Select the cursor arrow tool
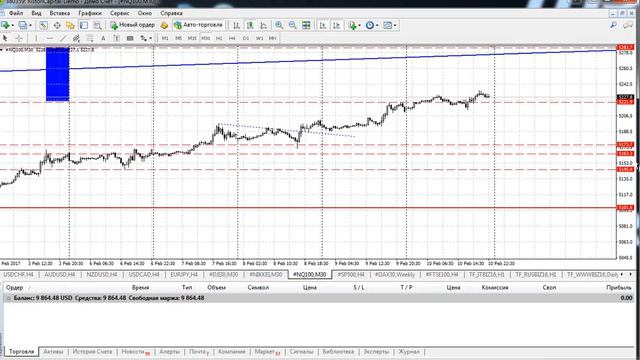Screen dimensions: 640x360 point(5,38)
